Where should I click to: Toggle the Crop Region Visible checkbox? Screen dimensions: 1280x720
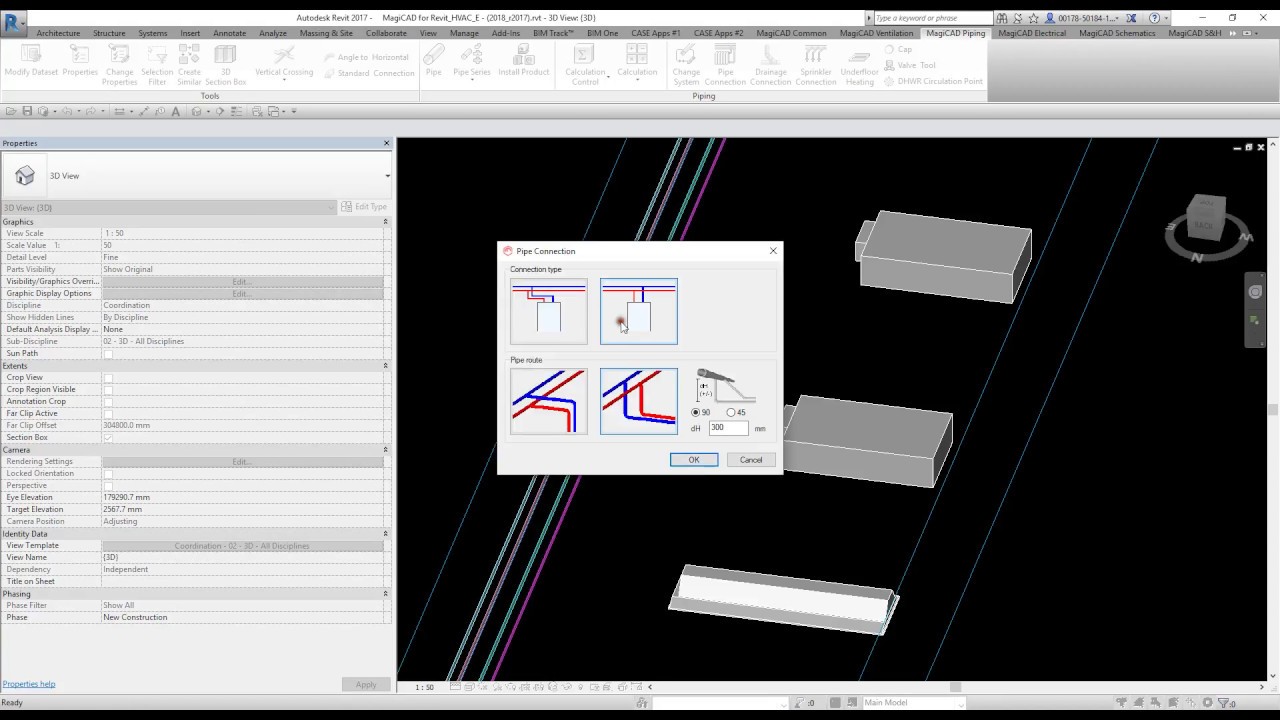click(x=108, y=390)
